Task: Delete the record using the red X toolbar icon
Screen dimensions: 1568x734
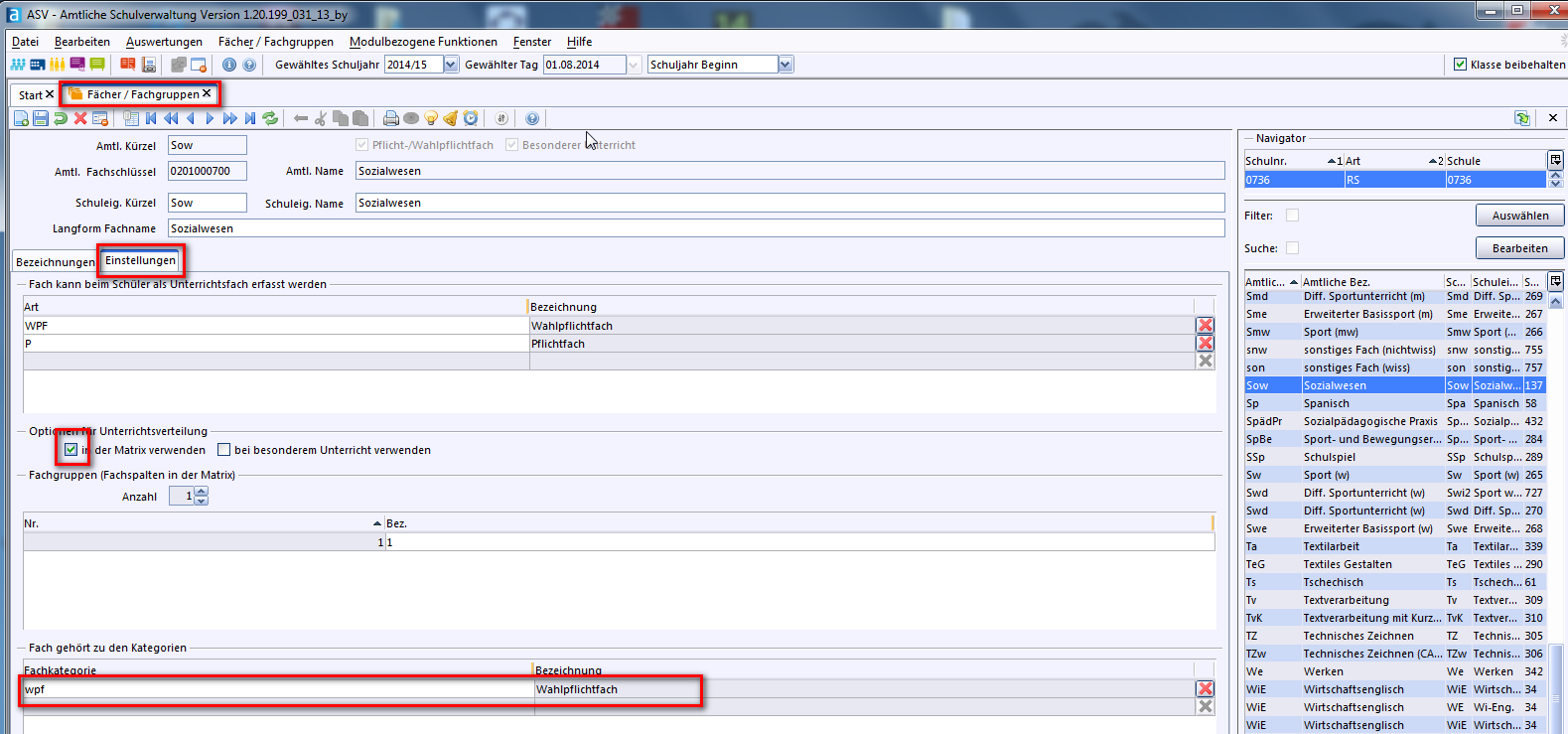Action: pos(80,118)
